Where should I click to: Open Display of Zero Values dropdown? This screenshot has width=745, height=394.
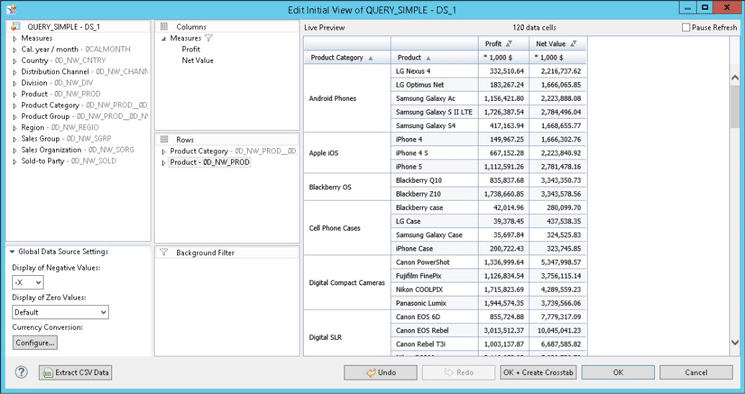point(60,312)
